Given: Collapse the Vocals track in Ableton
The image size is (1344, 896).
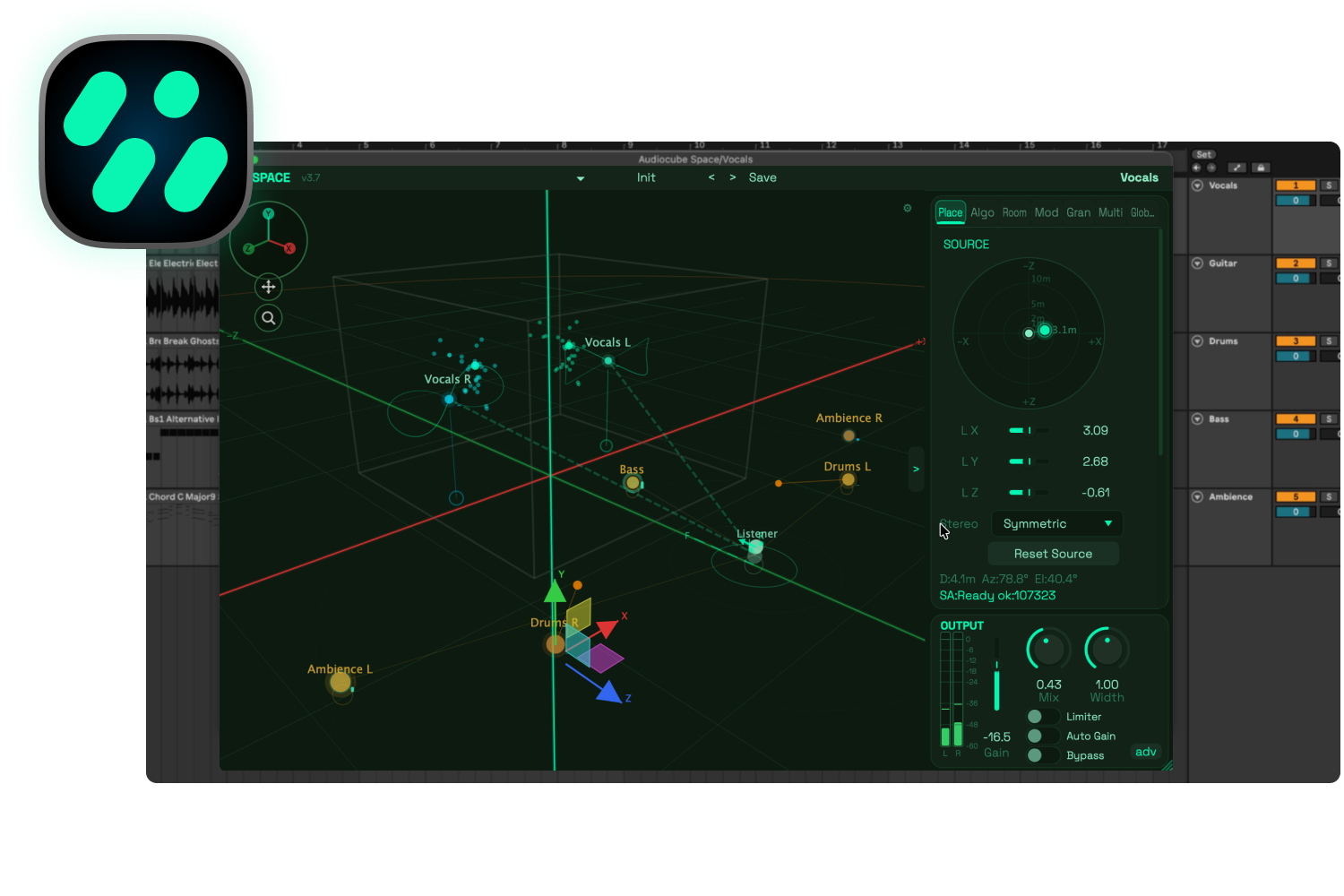Looking at the screenshot, I should (x=1197, y=185).
